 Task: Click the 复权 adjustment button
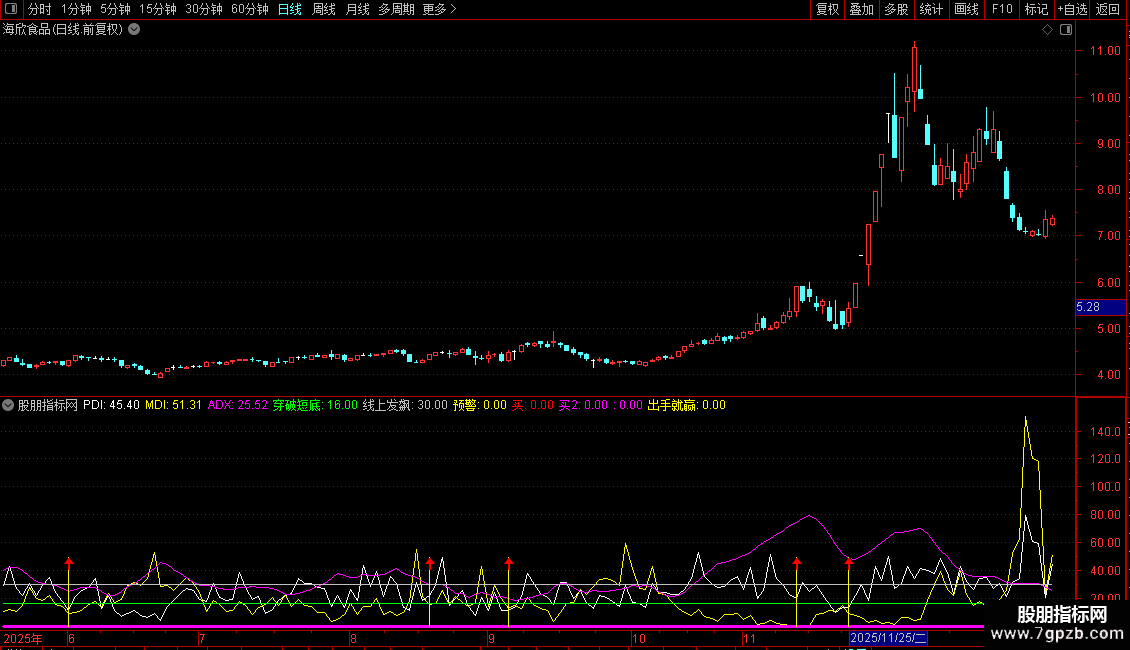[x=827, y=9]
